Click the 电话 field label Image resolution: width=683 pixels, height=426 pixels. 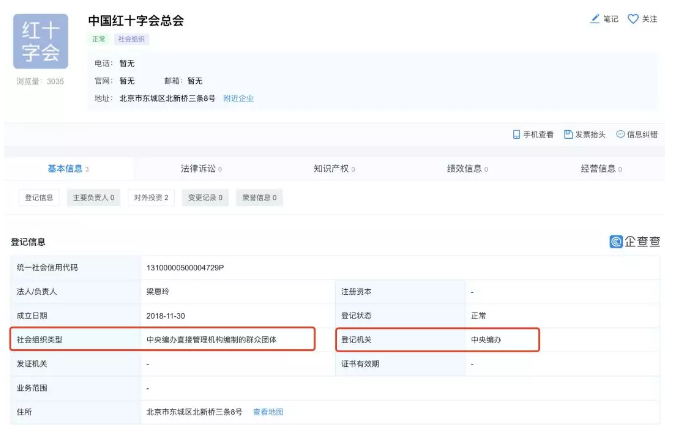tap(103, 64)
